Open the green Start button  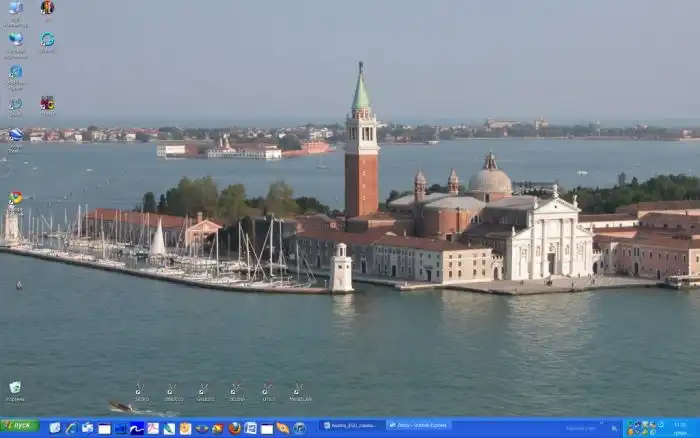click(19, 427)
